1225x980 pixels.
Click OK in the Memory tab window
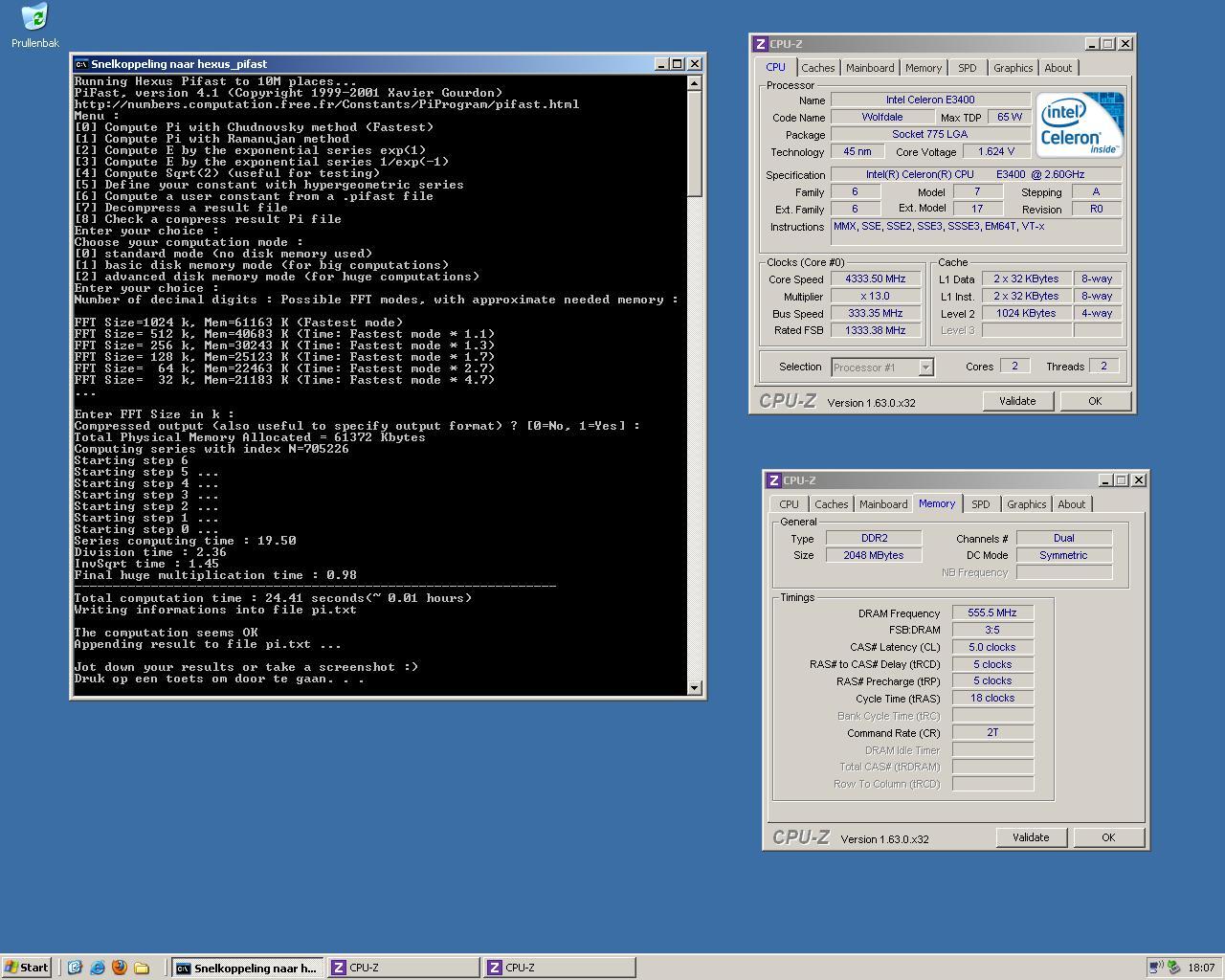click(x=1108, y=837)
